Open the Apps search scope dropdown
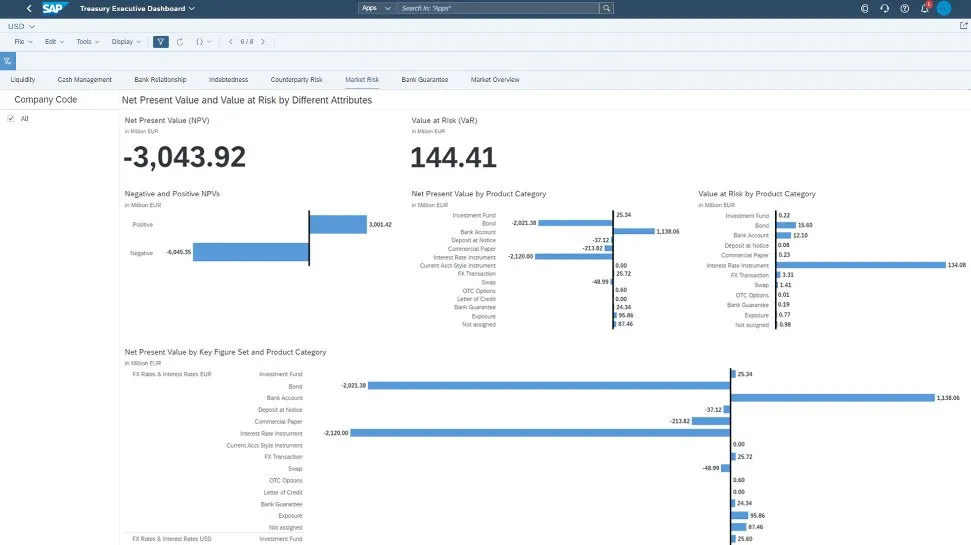The image size is (971, 545). click(x=376, y=8)
